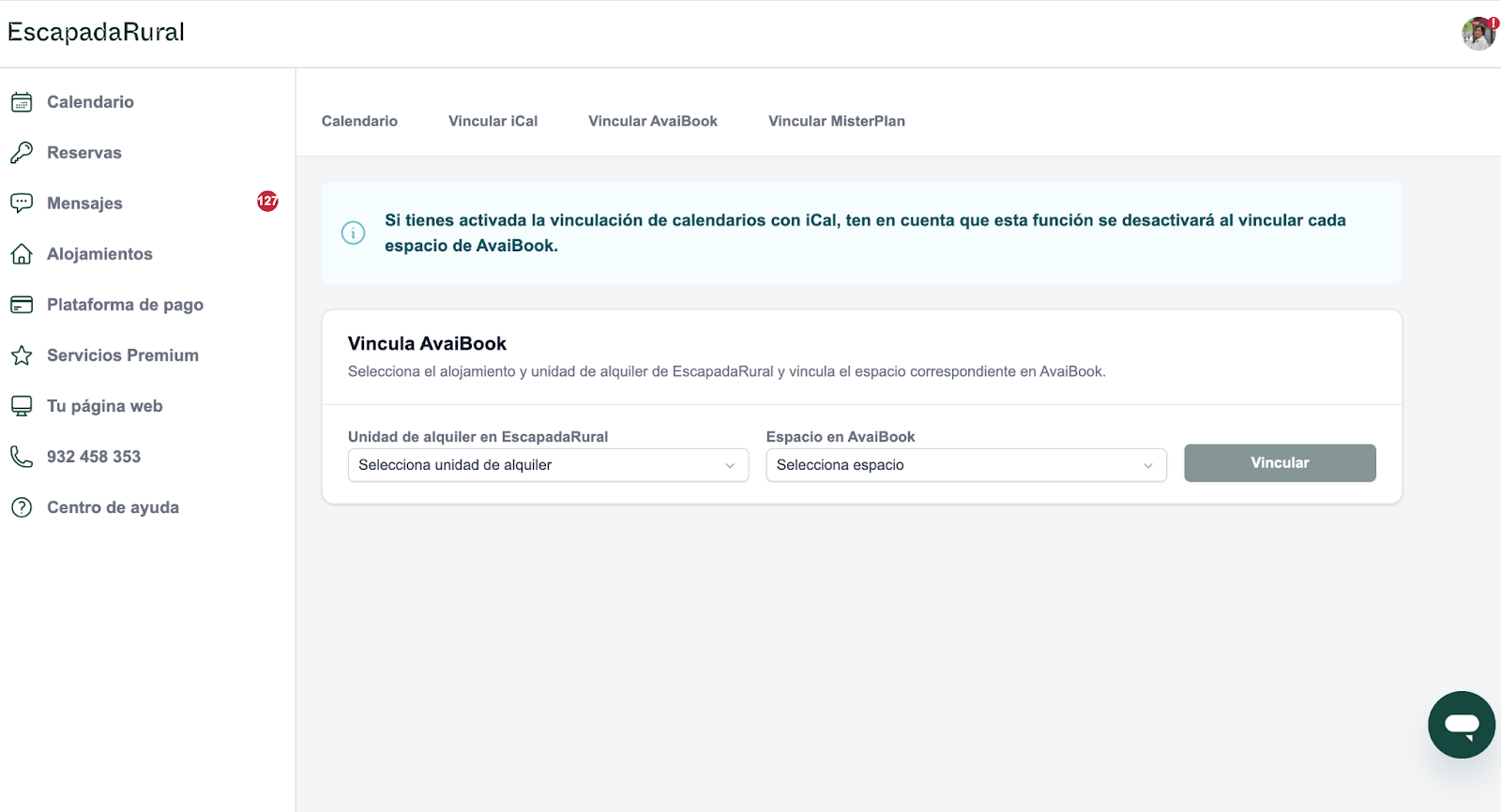
Task: Open Servicios Premium in the sidebar
Action: pyautogui.click(x=123, y=355)
